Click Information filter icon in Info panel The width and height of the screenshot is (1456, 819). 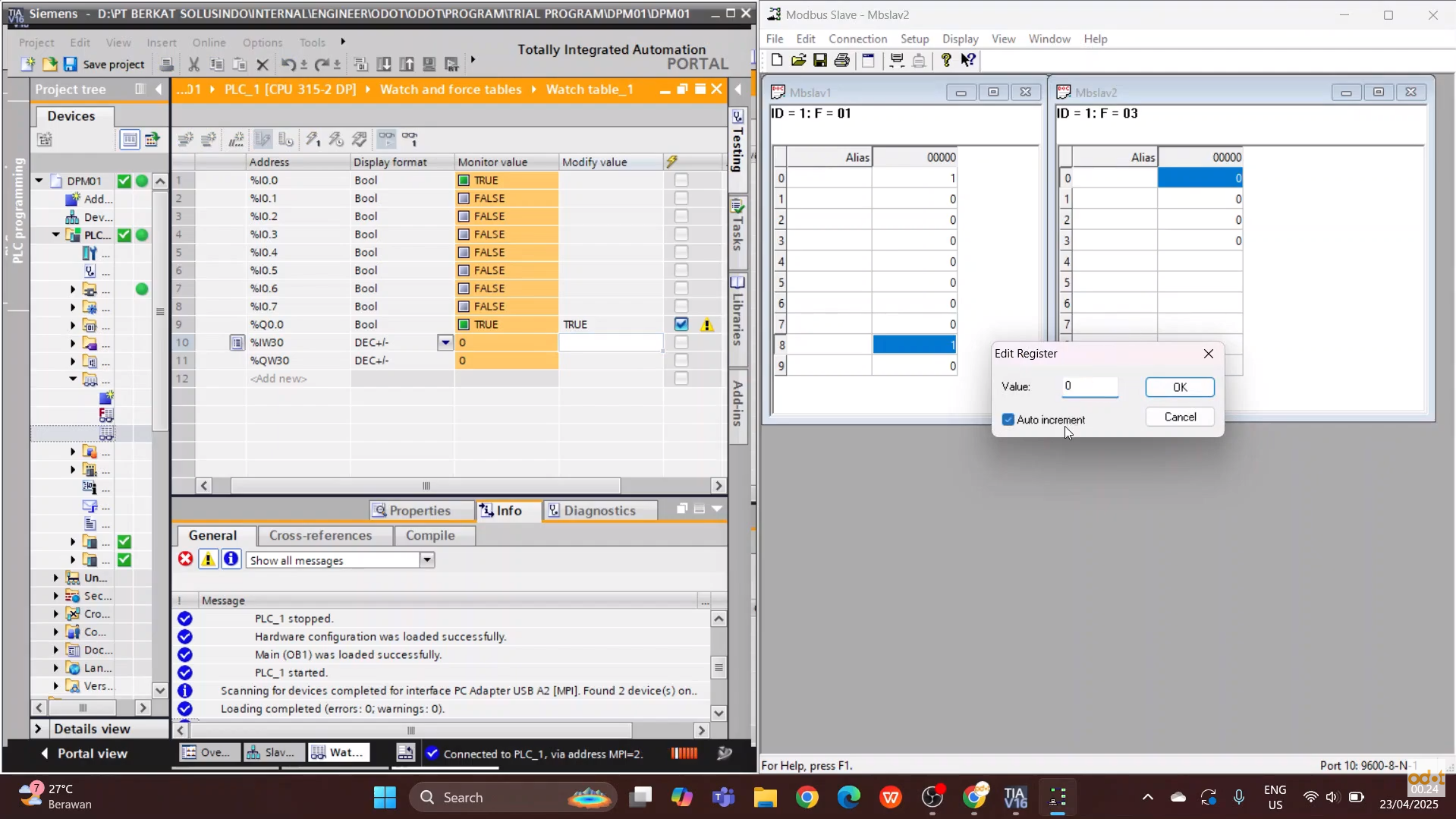pyautogui.click(x=231, y=560)
